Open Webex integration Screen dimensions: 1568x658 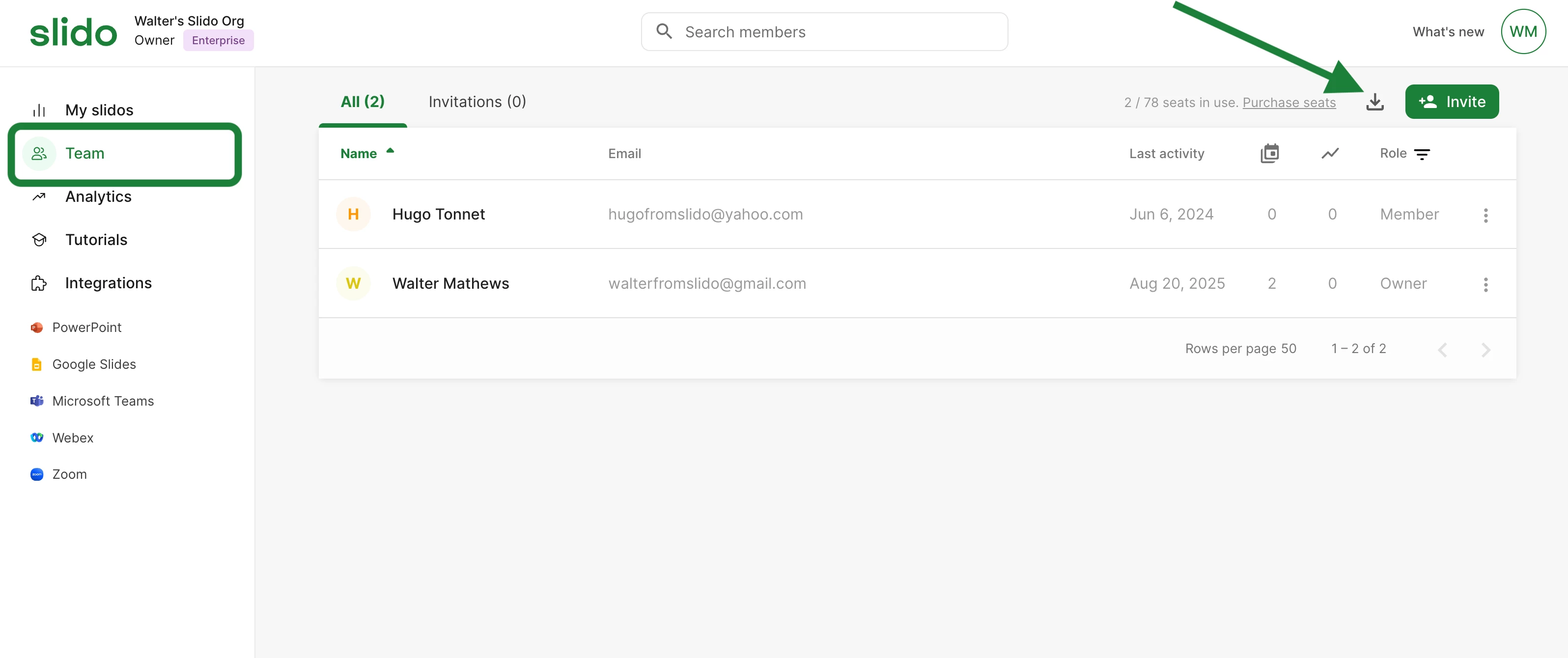(72, 438)
